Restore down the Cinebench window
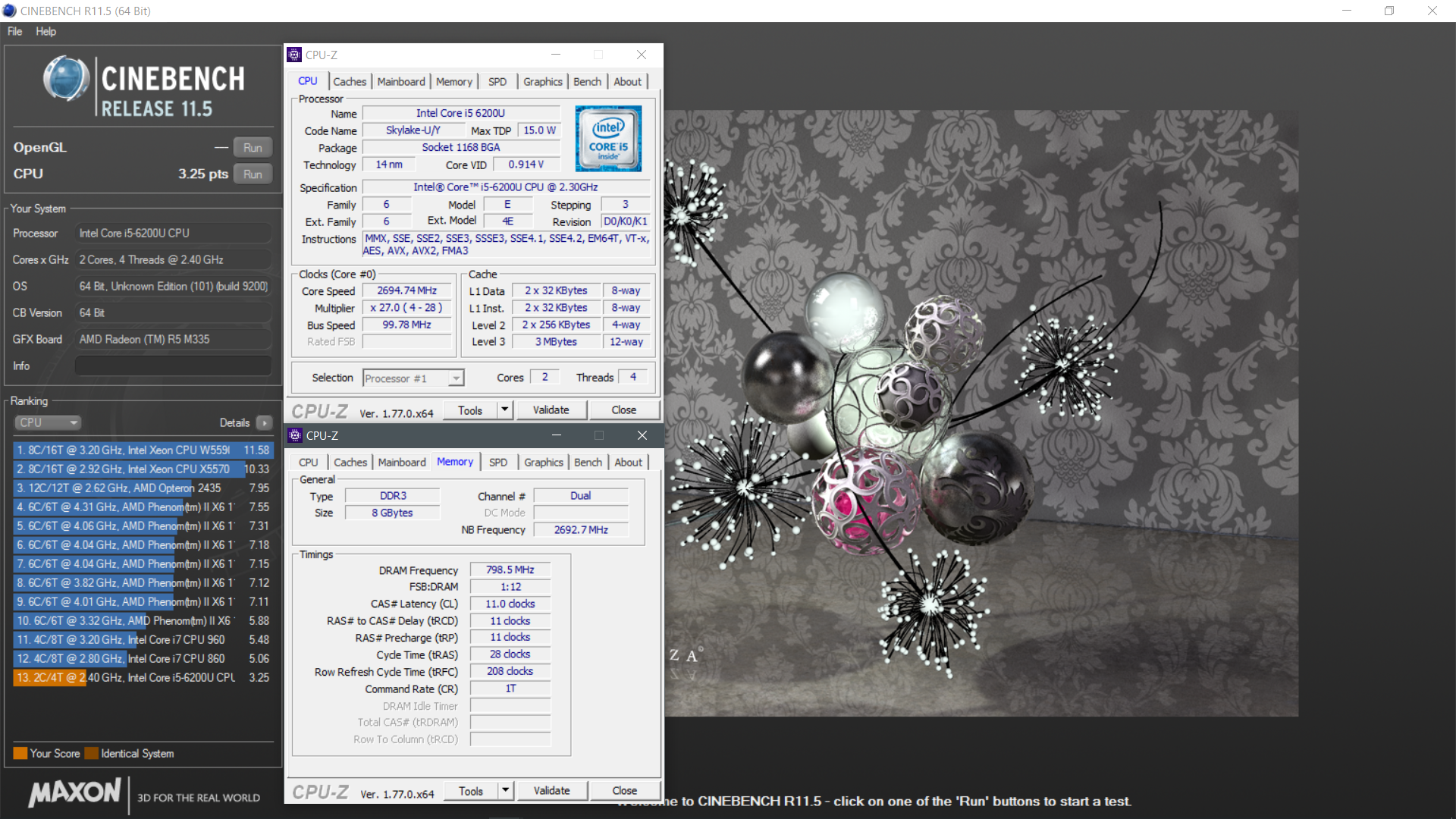Image resolution: width=1456 pixels, height=819 pixels. [x=1389, y=11]
